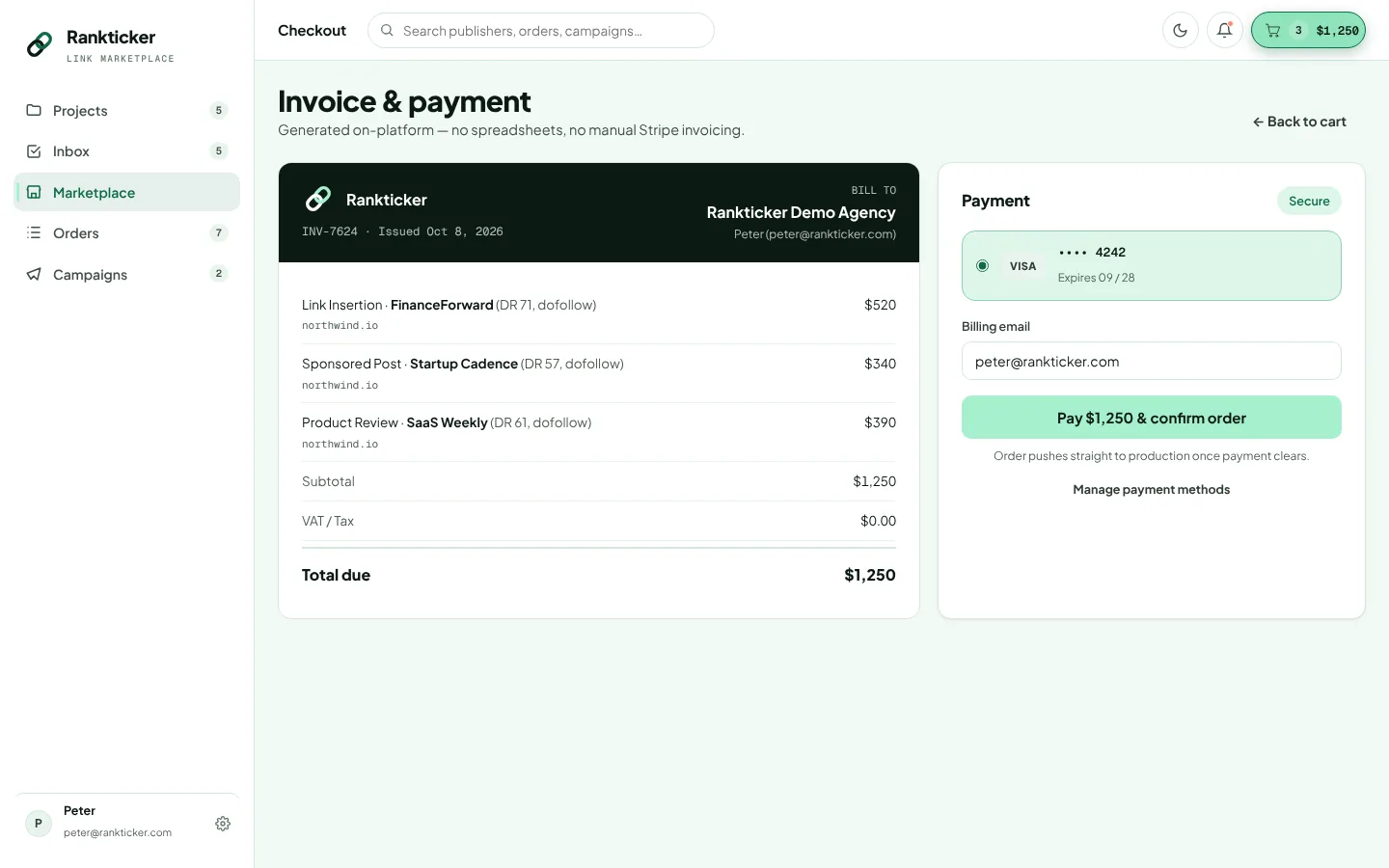
Task: Click the INV-7624 invoice number text
Action: coord(330,231)
